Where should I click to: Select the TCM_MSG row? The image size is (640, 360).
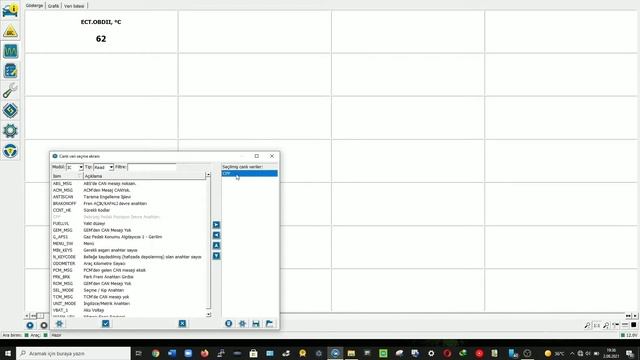click(129, 297)
